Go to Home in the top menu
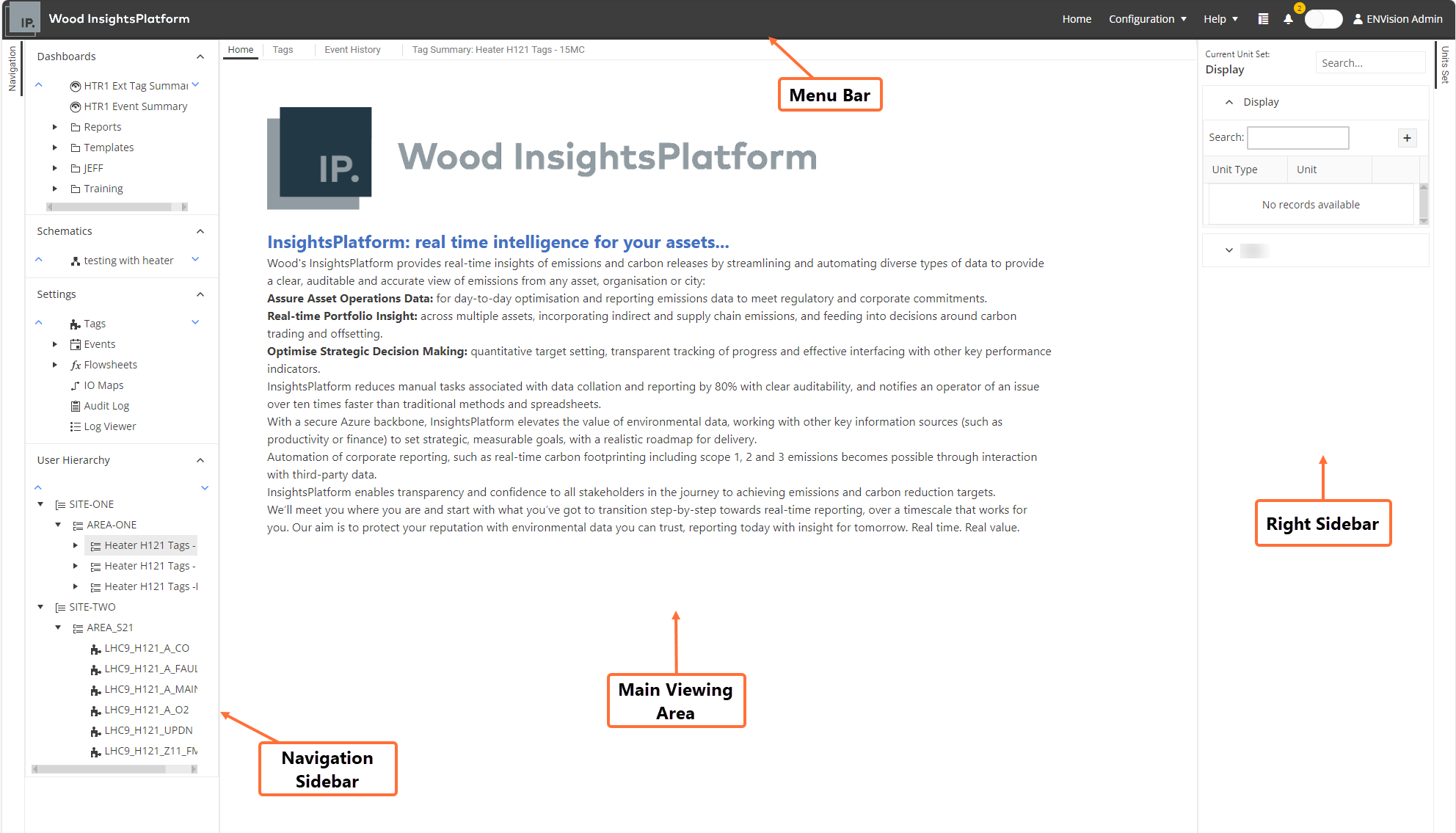 [x=1077, y=19]
